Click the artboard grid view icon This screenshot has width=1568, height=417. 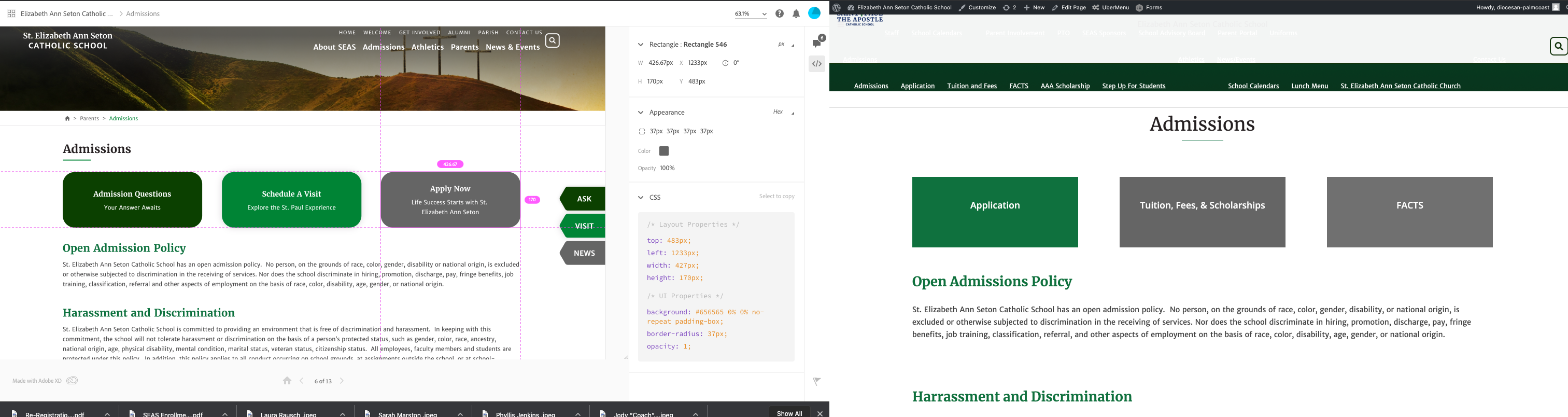tap(11, 13)
